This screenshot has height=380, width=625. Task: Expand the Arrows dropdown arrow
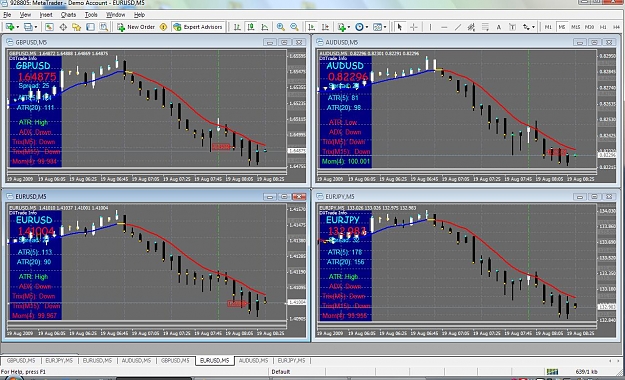(533, 27)
